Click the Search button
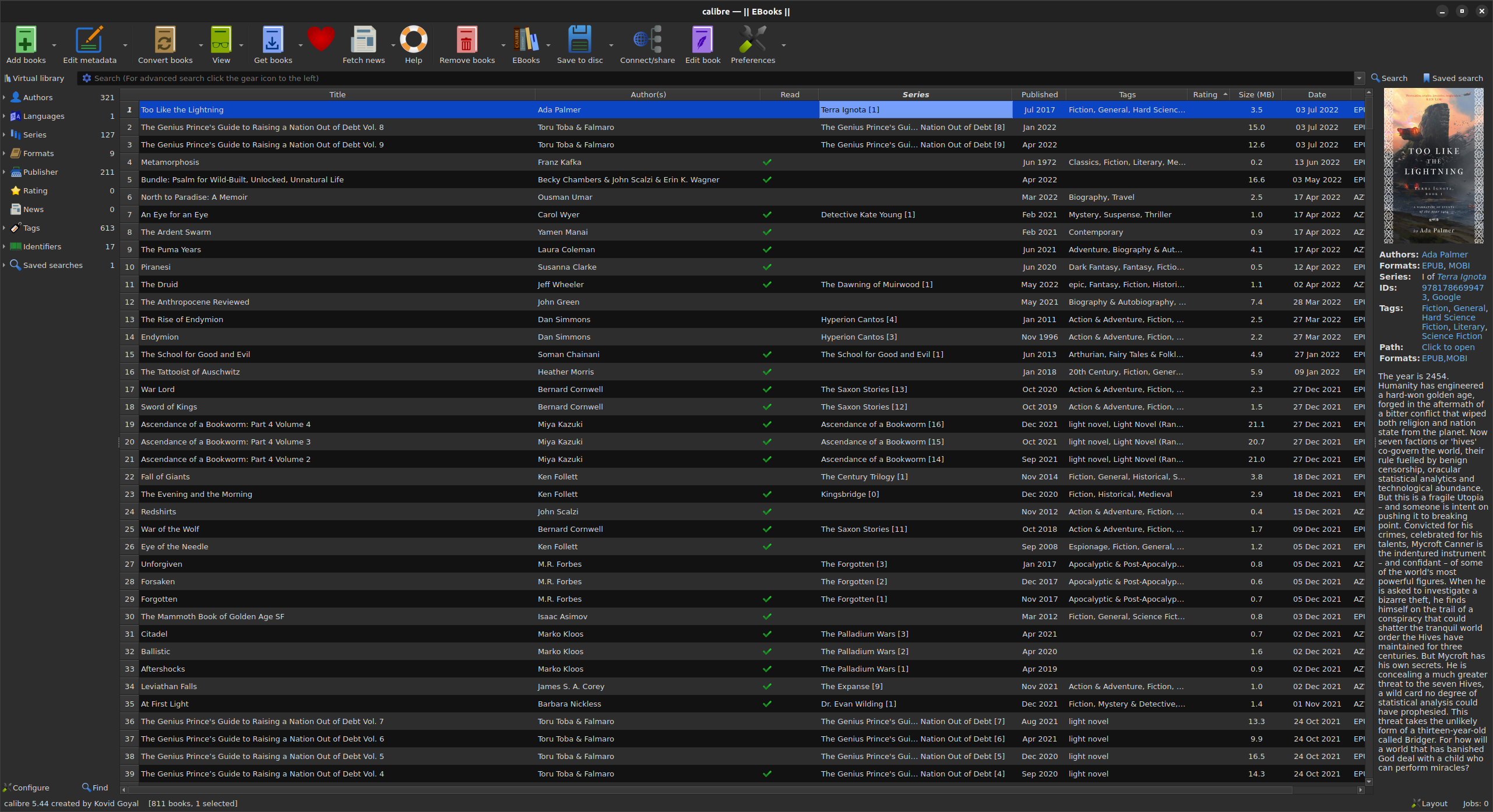 click(x=1389, y=78)
